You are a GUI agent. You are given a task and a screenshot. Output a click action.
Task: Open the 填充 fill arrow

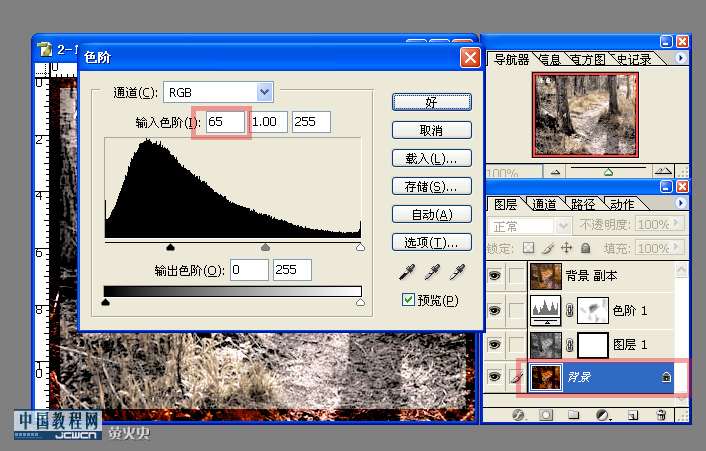(x=677, y=248)
